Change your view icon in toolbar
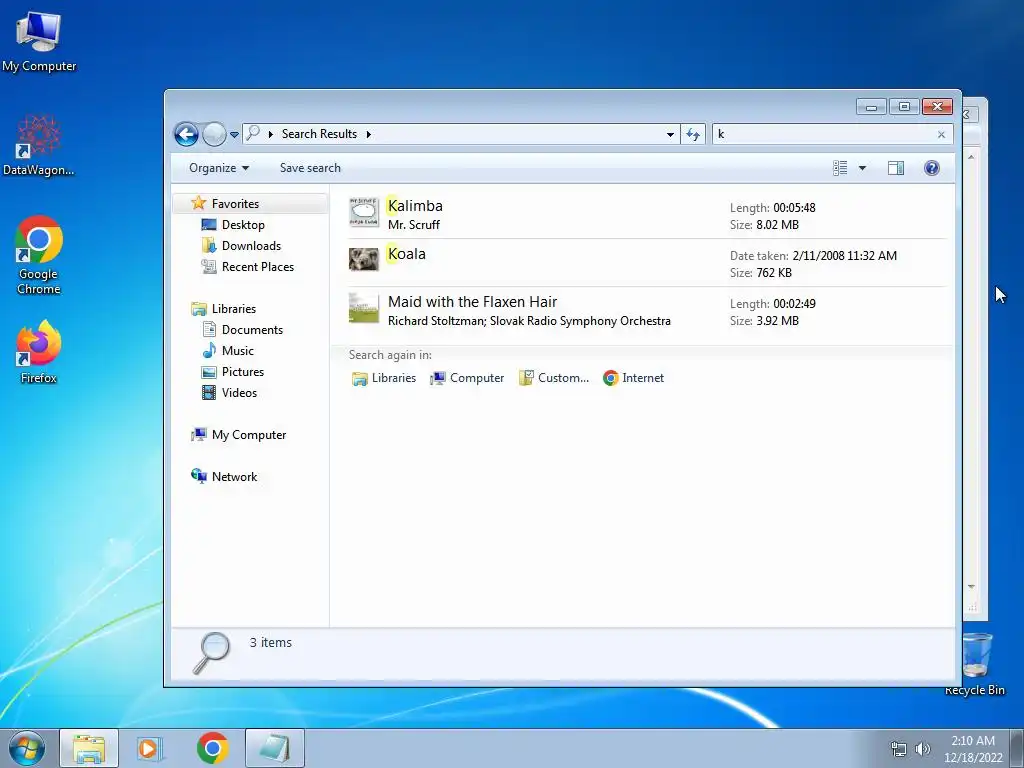Viewport: 1024px width, 768px height. click(x=840, y=168)
